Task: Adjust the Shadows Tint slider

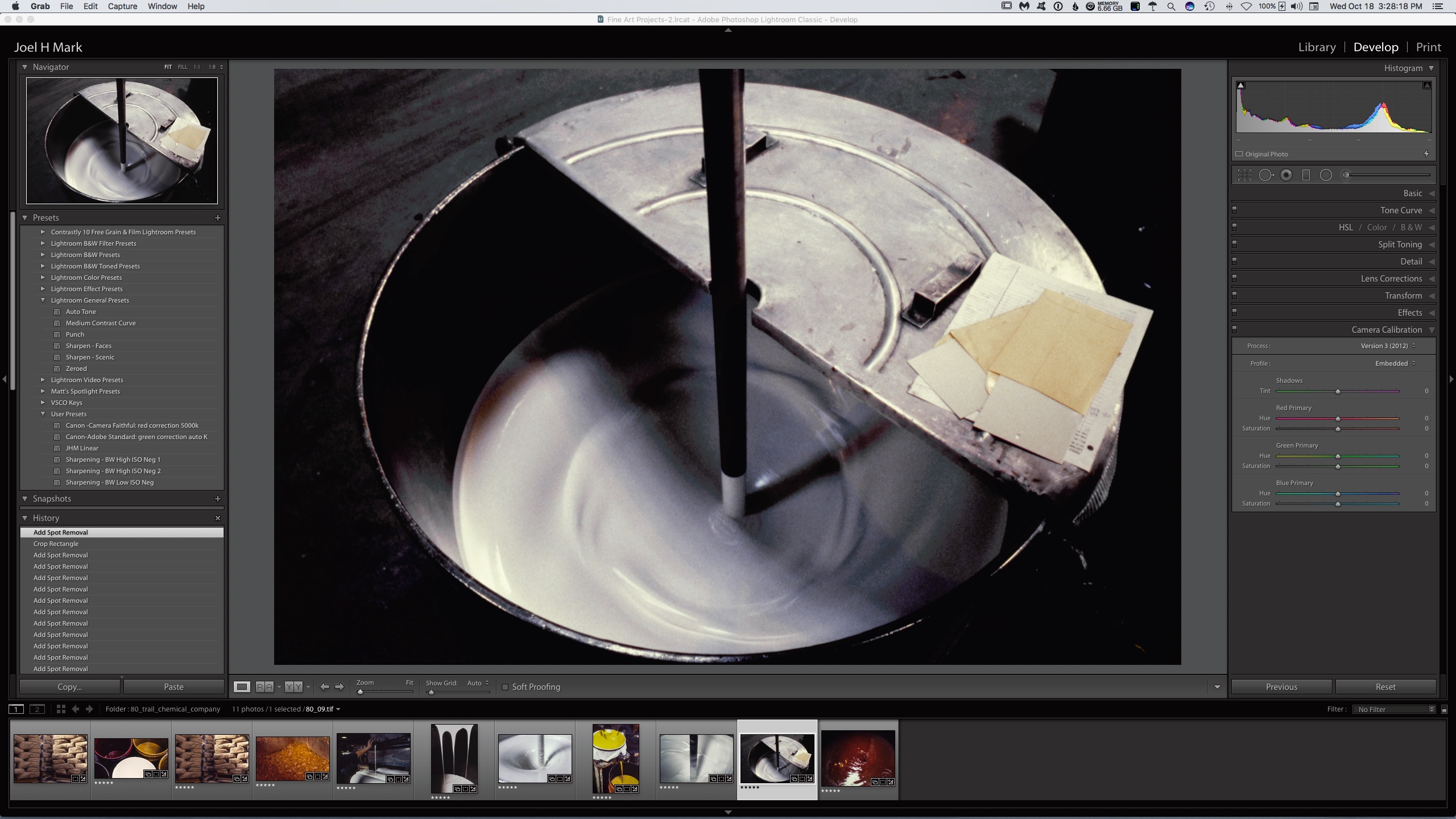Action: (x=1338, y=391)
